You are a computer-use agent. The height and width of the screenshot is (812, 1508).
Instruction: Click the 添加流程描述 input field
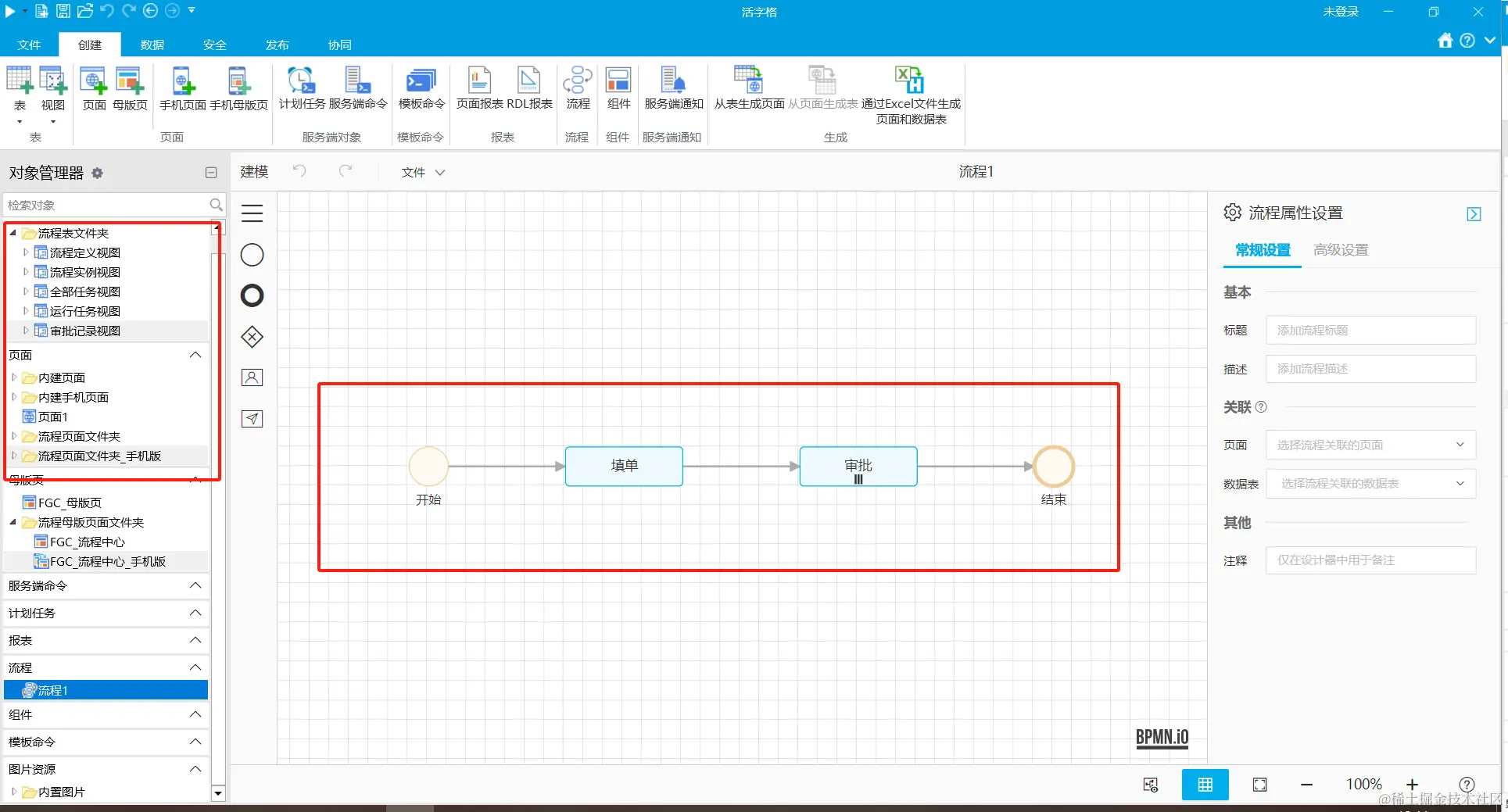click(1371, 368)
